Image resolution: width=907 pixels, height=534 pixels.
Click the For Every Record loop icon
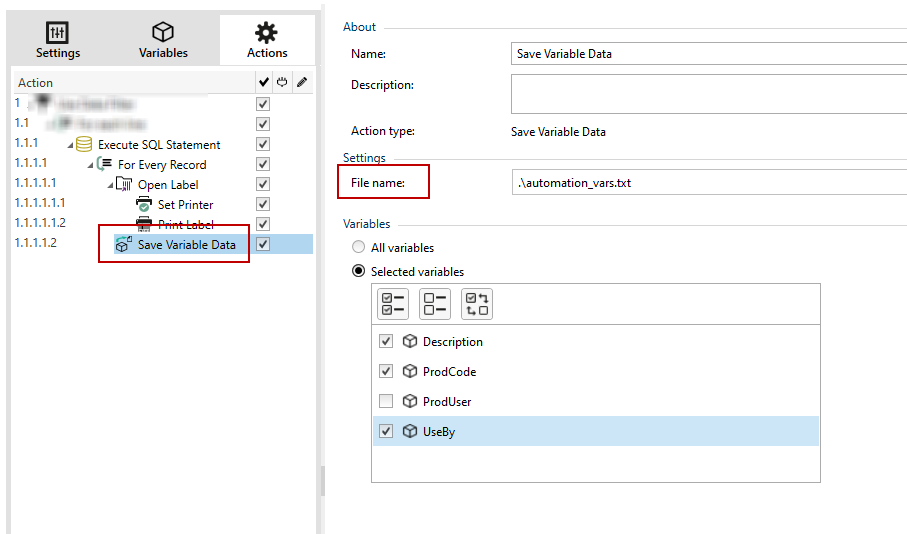point(104,164)
